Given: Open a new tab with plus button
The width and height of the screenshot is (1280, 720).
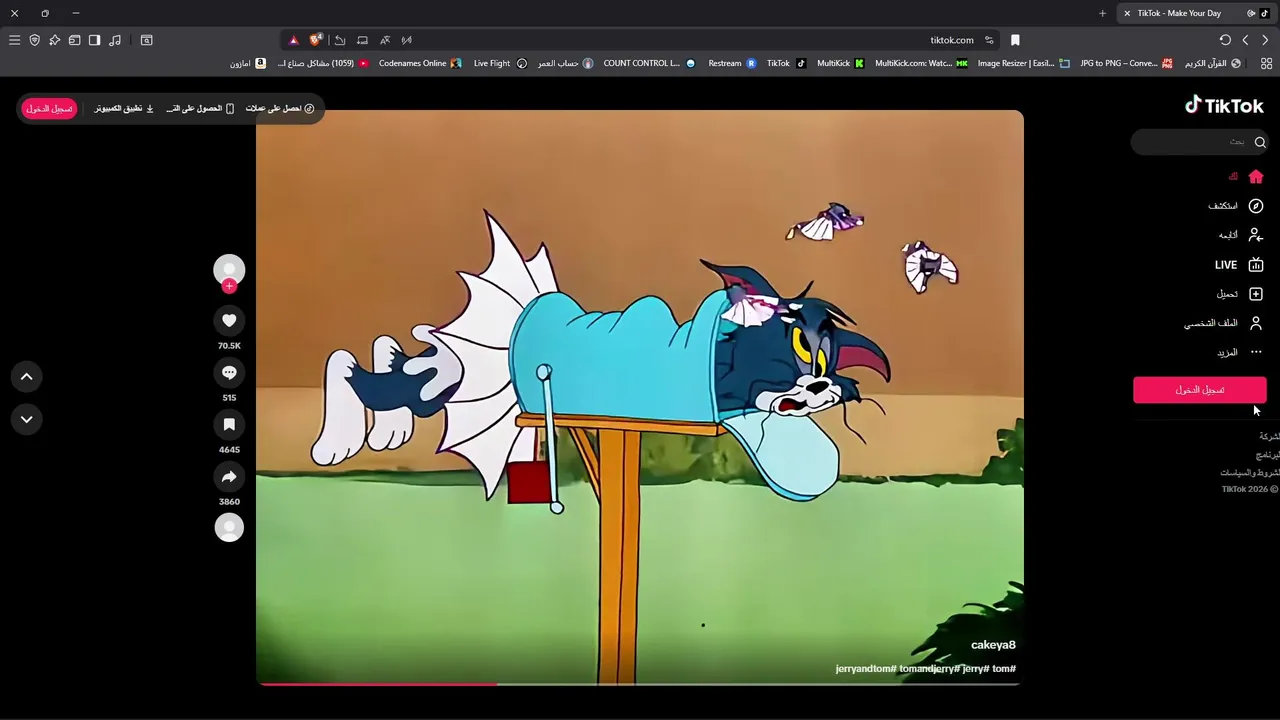Looking at the screenshot, I should tap(1102, 13).
